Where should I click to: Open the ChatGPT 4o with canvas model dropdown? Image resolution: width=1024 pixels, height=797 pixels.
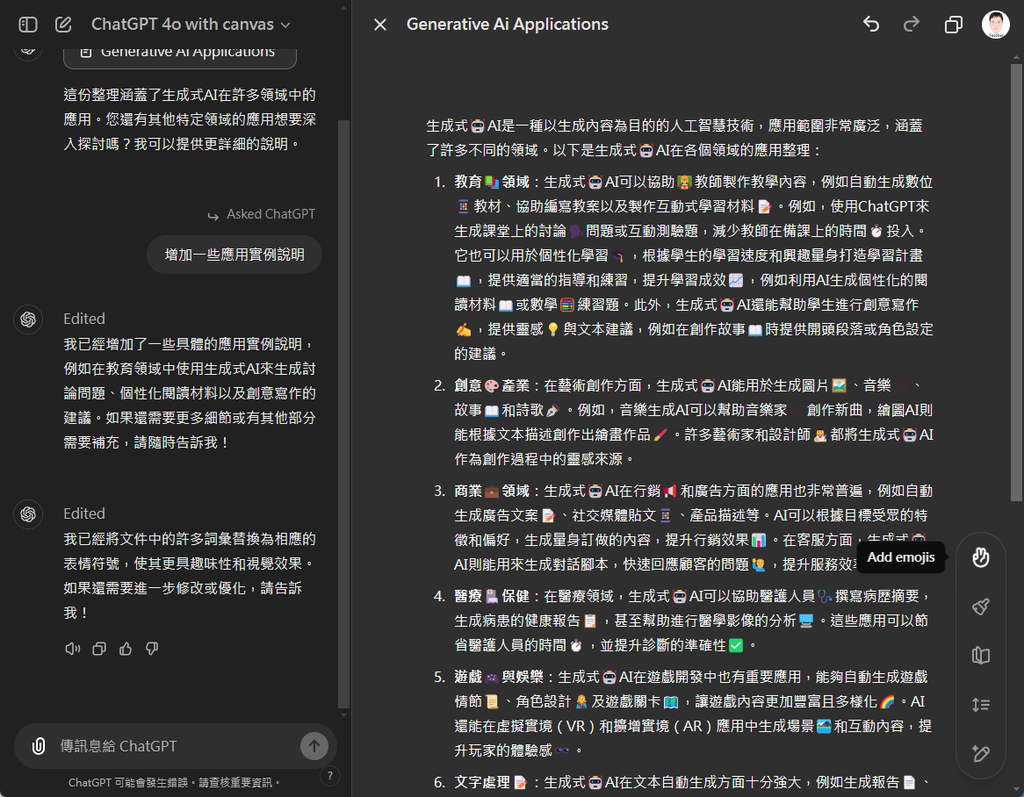(191, 24)
